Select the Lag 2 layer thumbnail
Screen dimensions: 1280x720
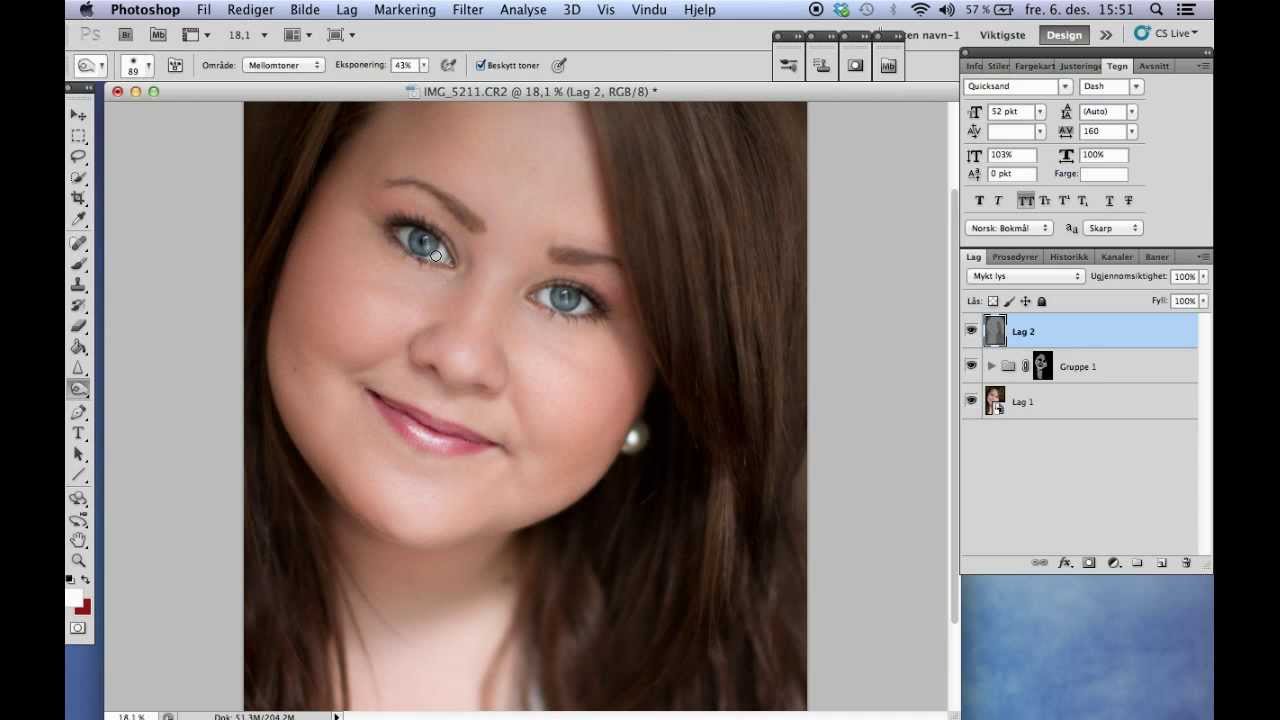pyautogui.click(x=995, y=331)
